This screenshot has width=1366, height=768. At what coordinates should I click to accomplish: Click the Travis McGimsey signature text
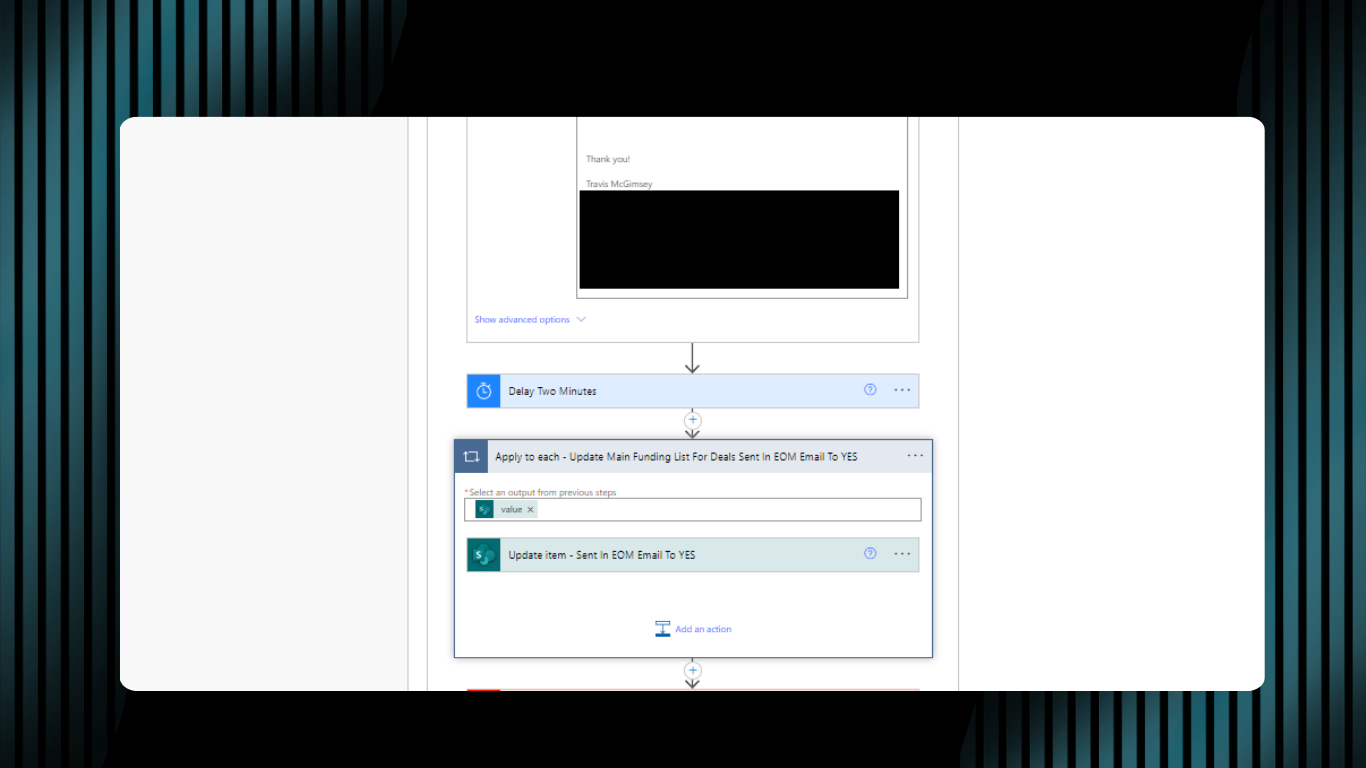619,184
